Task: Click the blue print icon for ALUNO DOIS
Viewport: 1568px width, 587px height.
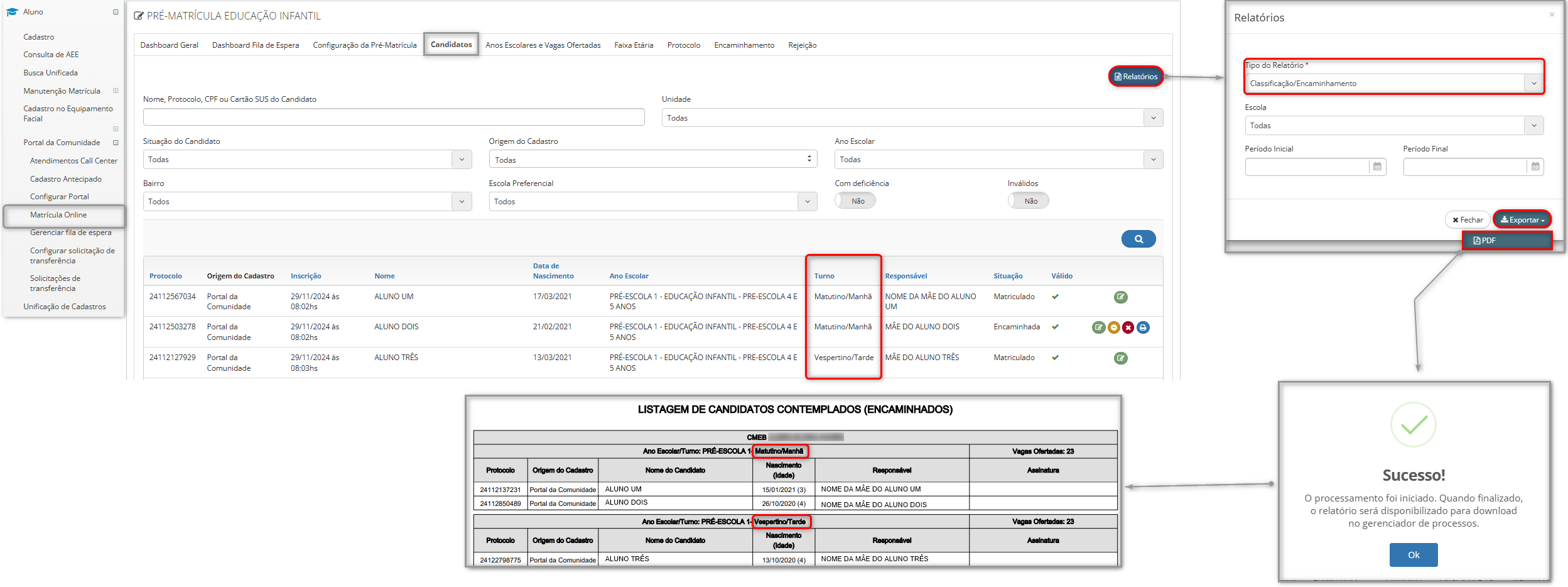Action: click(x=1143, y=327)
